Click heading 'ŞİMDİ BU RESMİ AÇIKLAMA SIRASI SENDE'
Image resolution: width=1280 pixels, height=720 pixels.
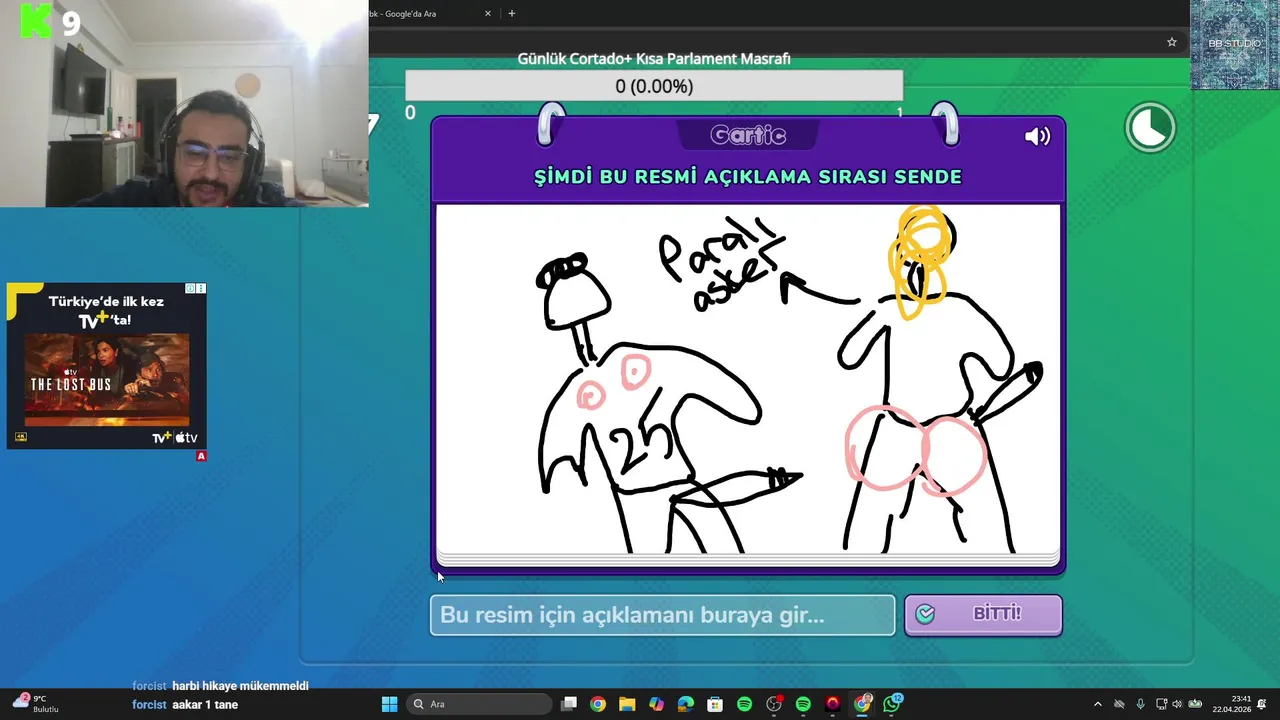(748, 177)
